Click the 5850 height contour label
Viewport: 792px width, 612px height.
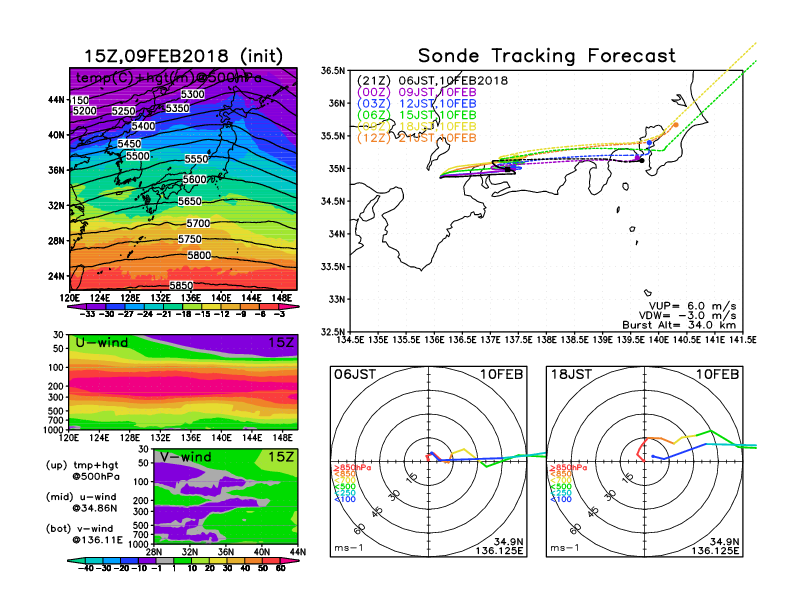pyautogui.click(x=181, y=286)
